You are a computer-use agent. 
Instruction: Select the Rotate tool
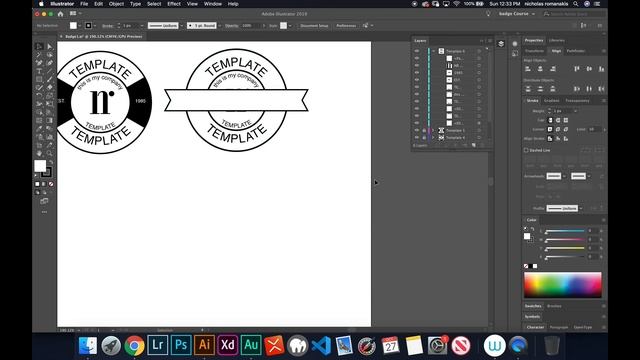(x=39, y=96)
